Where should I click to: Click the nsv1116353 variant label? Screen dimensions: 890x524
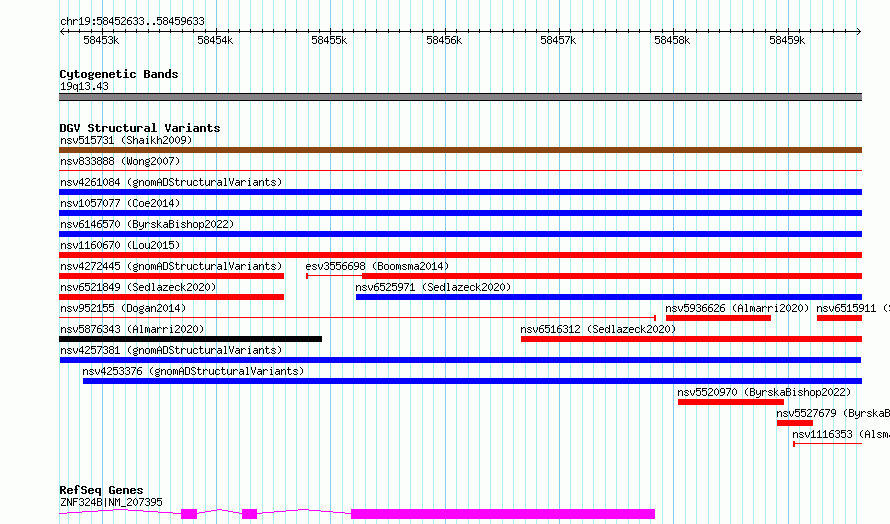point(841,434)
